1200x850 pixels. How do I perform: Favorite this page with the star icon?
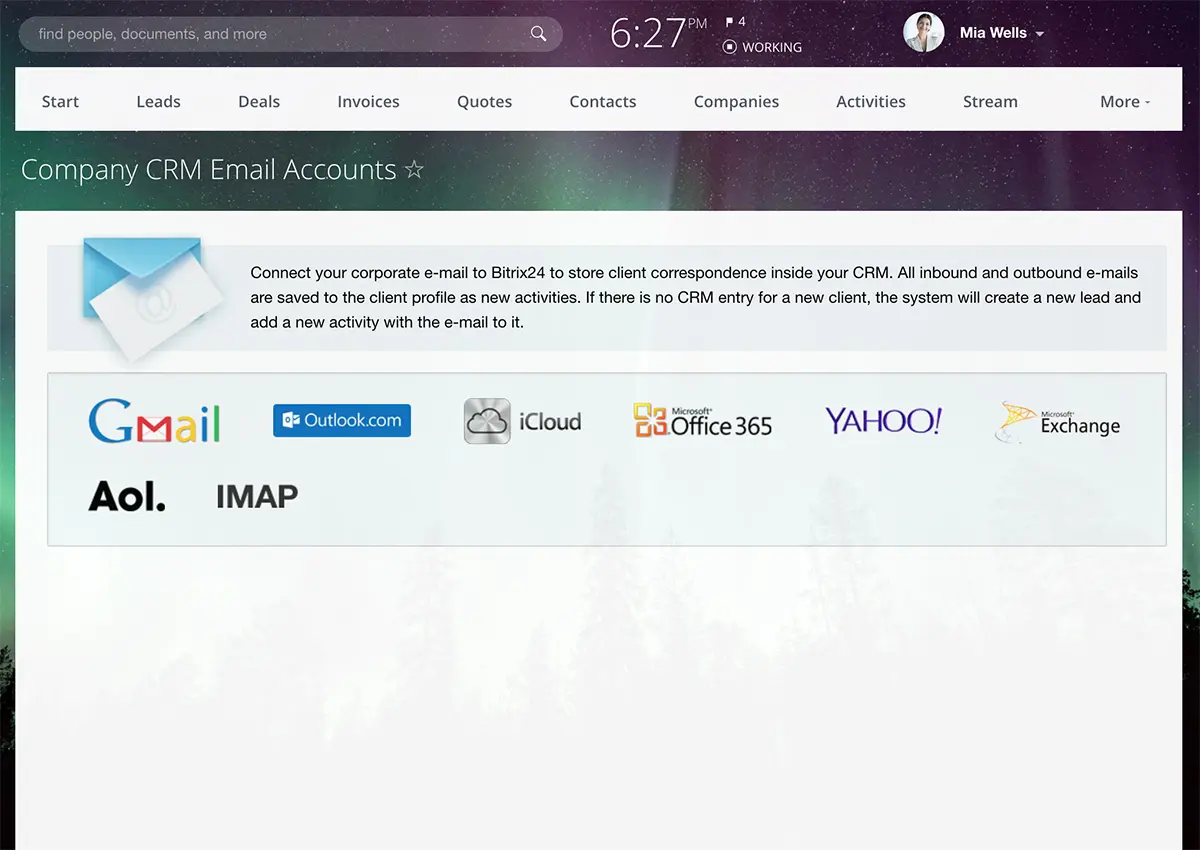414,170
